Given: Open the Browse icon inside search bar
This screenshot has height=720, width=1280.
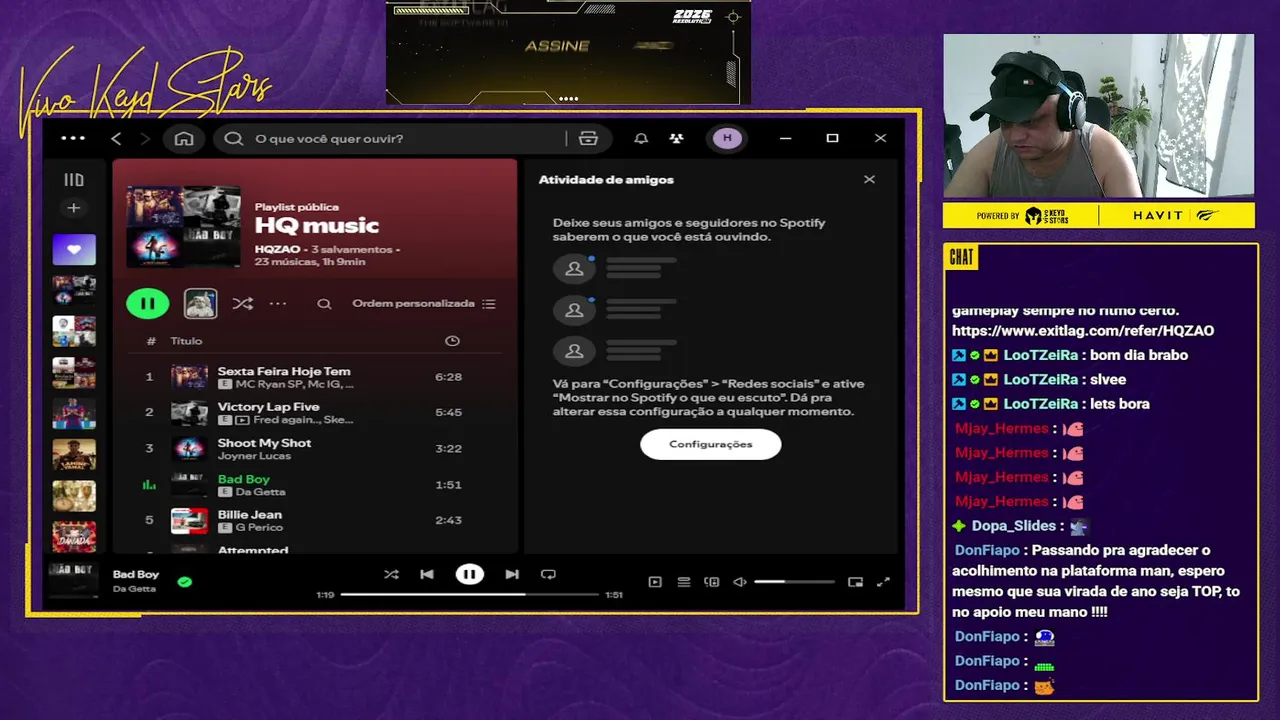Looking at the screenshot, I should click(588, 139).
